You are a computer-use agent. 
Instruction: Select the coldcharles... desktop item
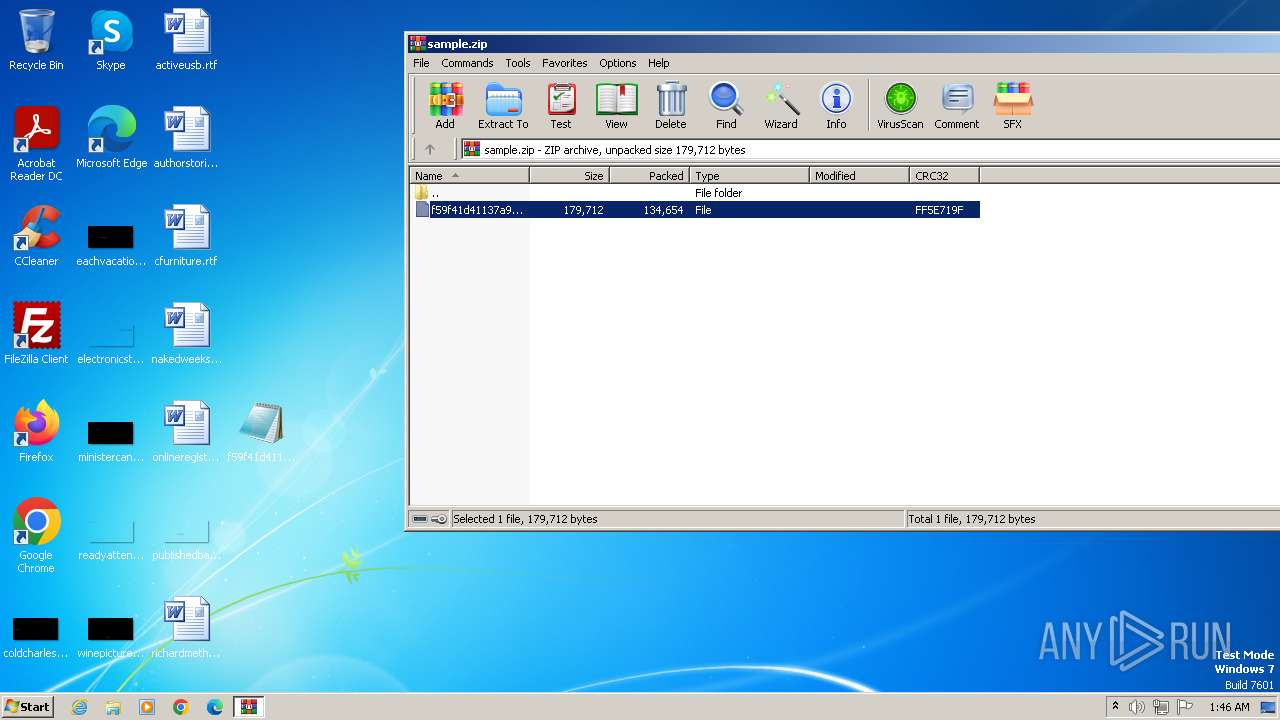click(36, 637)
